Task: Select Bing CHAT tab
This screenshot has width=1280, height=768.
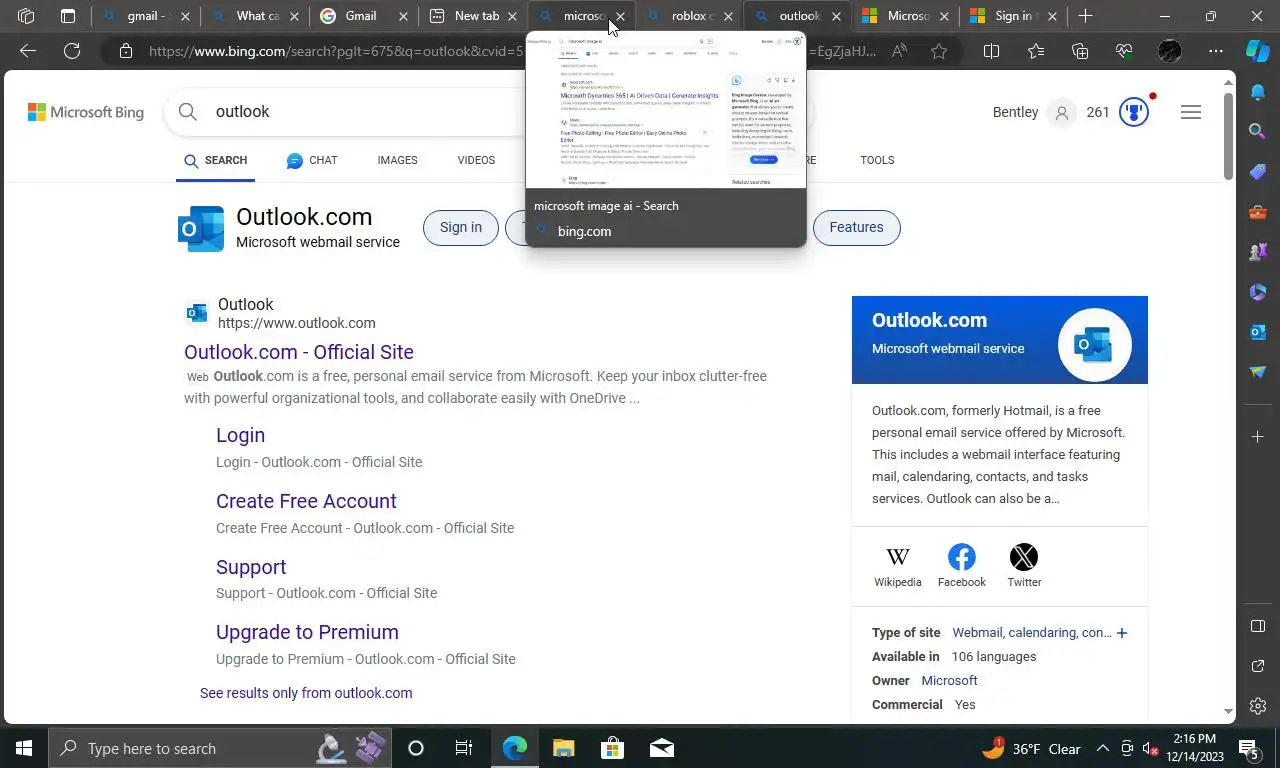Action: 312,160
